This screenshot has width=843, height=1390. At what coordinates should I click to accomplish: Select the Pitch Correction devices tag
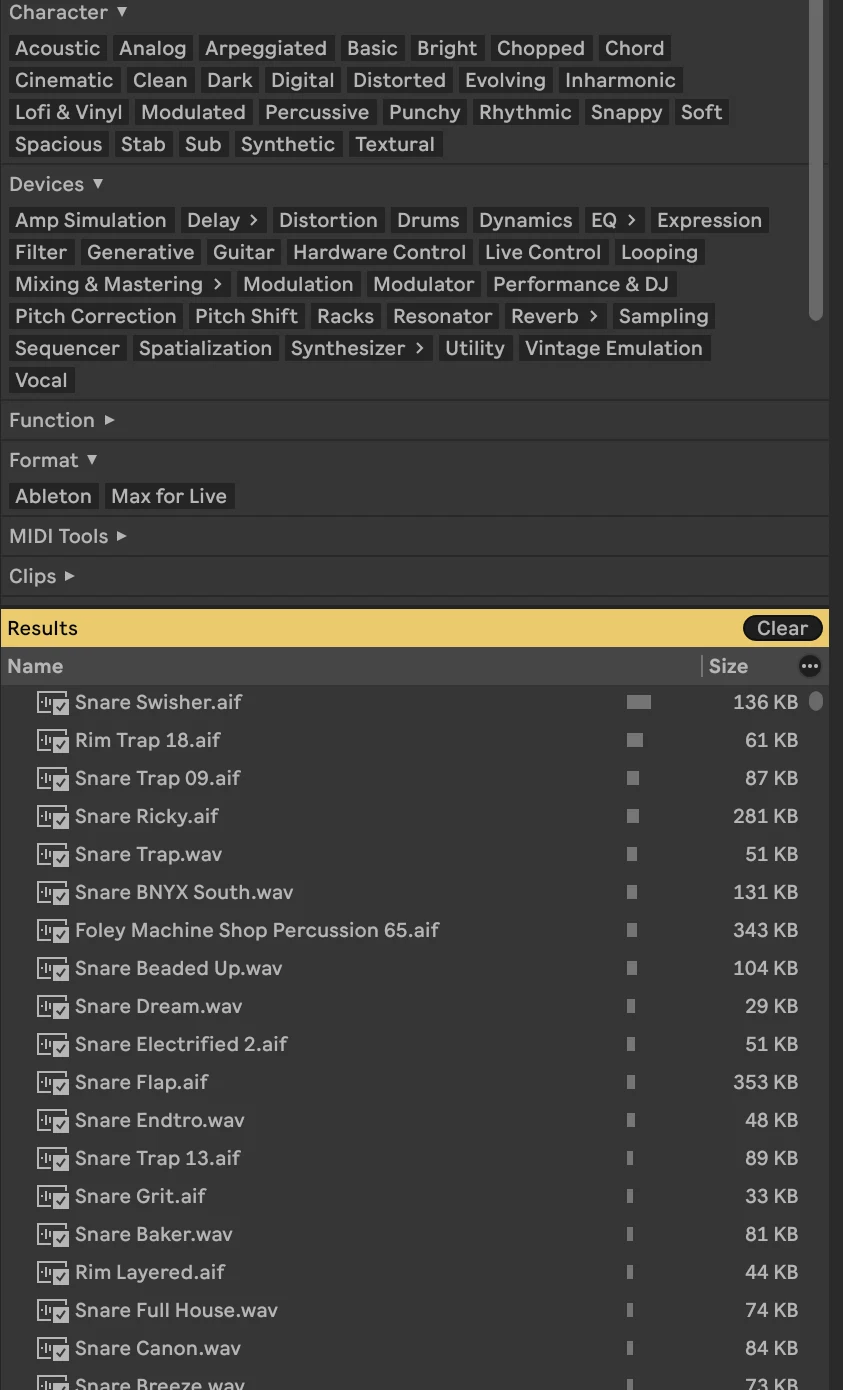pyautogui.click(x=95, y=316)
